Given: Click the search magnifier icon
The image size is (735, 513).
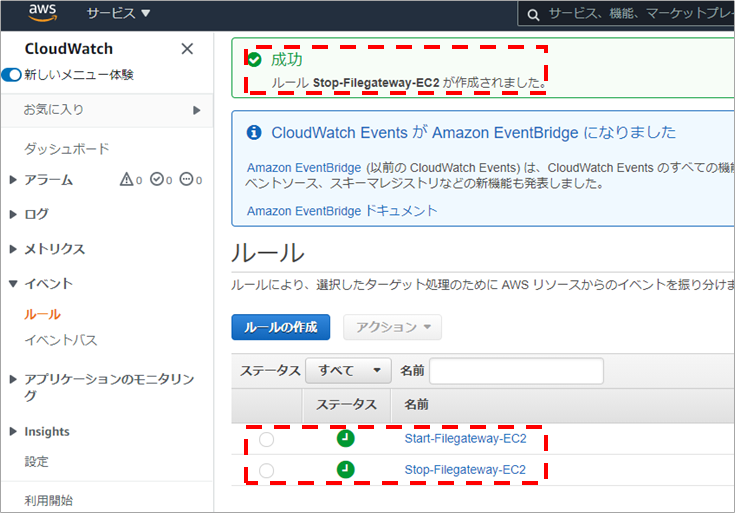Looking at the screenshot, I should tap(533, 15).
